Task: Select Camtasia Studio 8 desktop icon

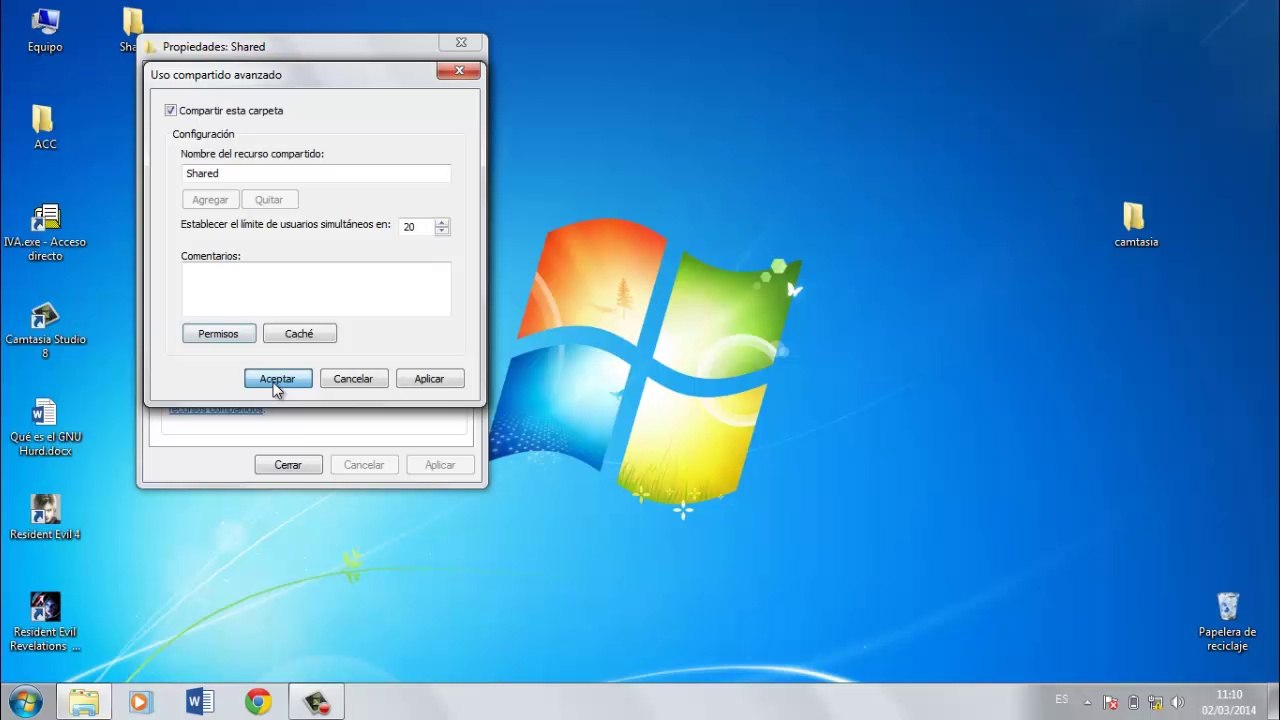Action: [45, 330]
